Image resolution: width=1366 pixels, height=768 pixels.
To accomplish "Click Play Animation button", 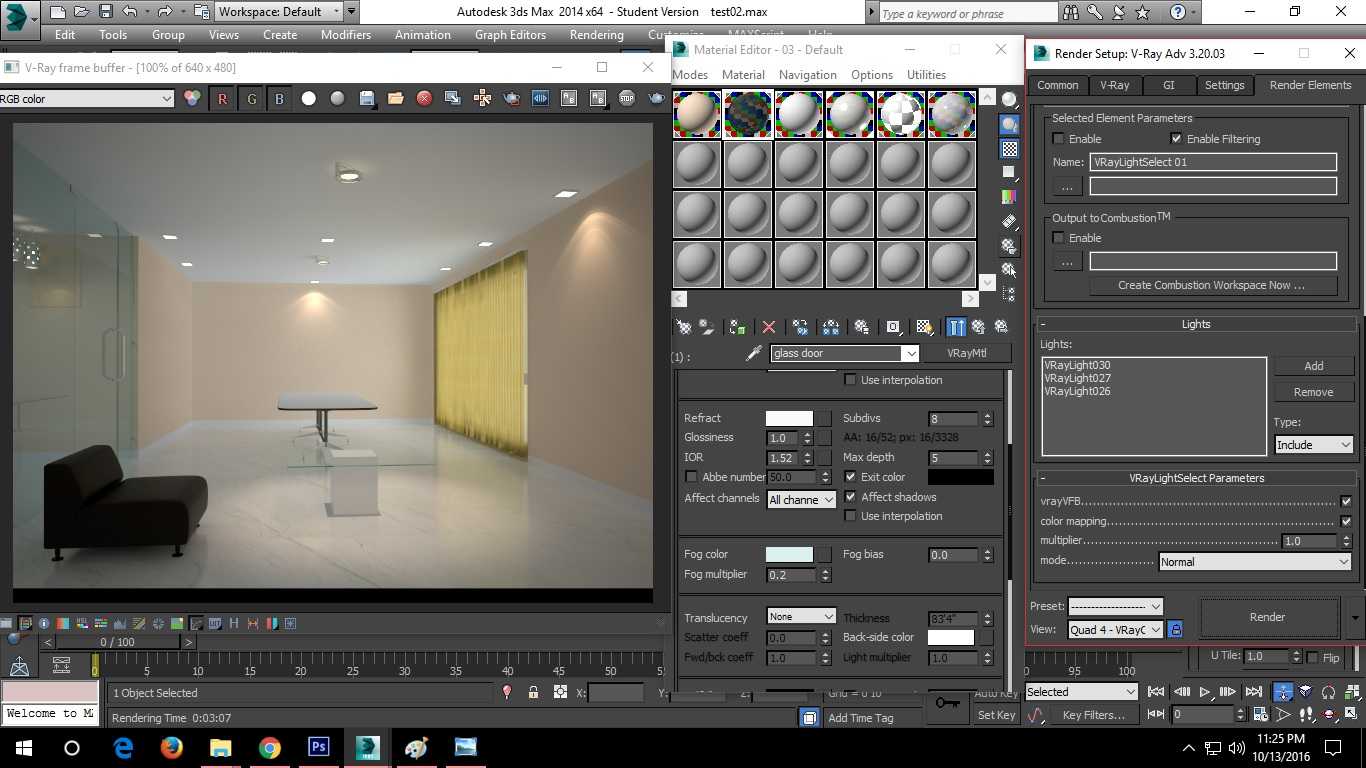I will tap(1205, 691).
